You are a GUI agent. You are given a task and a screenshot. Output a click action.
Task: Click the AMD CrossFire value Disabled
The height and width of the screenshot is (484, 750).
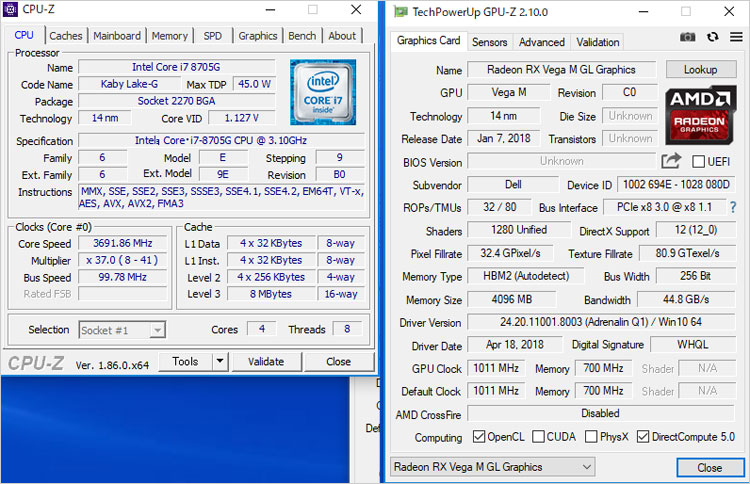tap(601, 413)
